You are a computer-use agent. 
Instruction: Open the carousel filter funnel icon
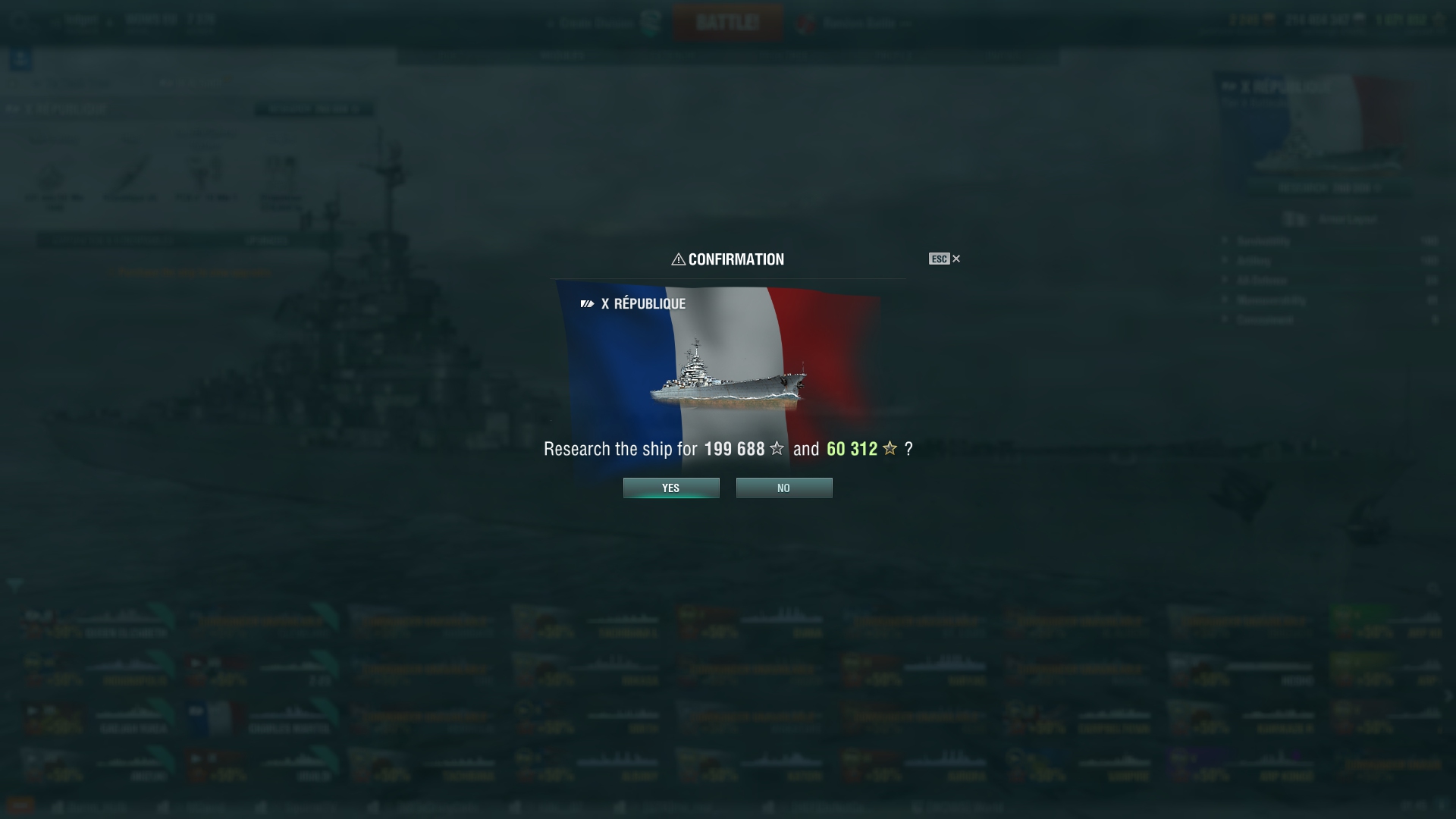14,585
